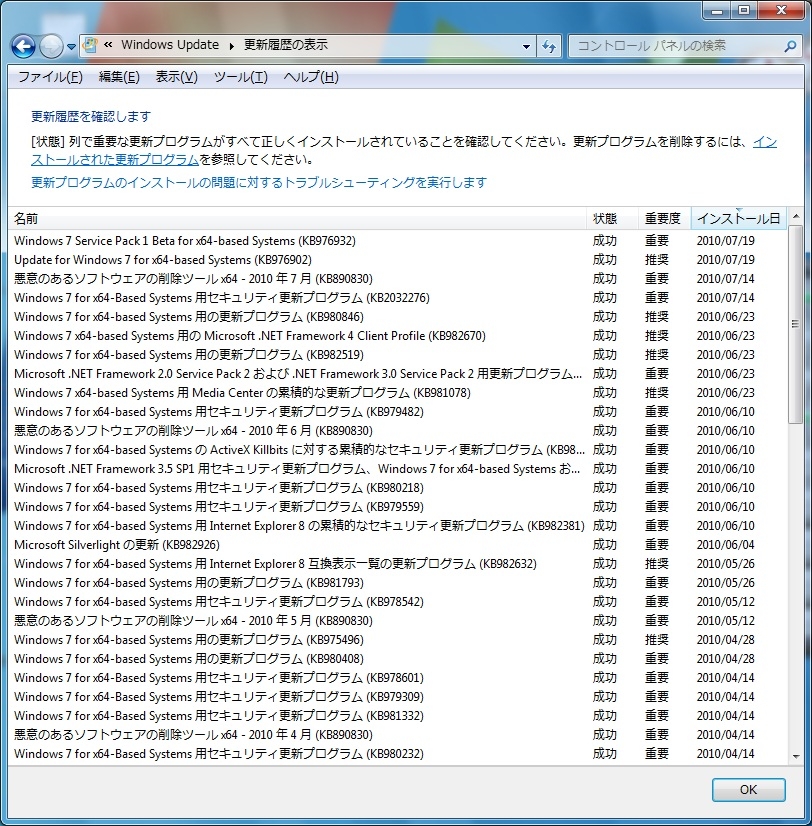This screenshot has width=812, height=826.
Task: Open the 編集(E) menu
Action: (119, 77)
